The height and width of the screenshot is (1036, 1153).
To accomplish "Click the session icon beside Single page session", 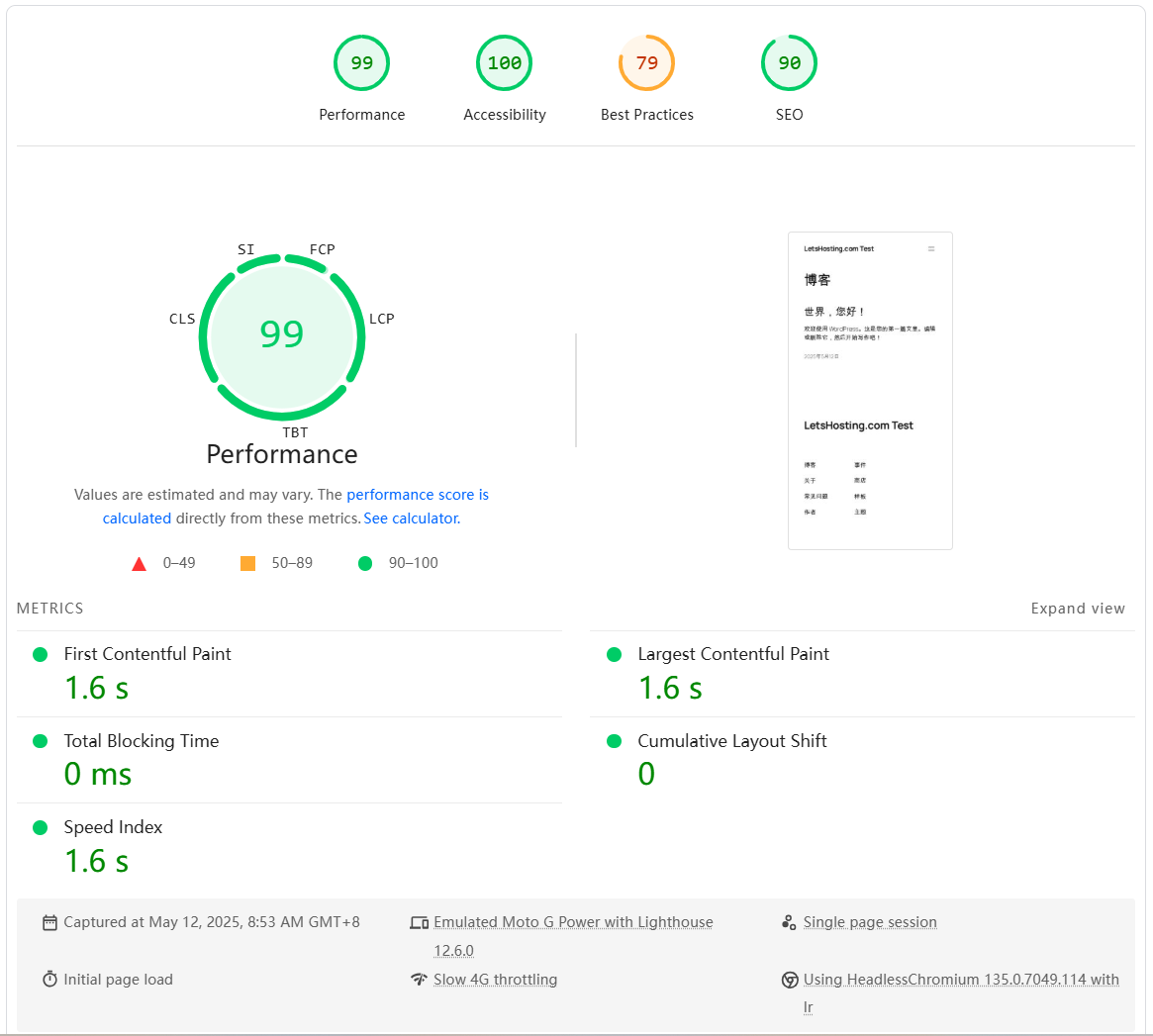I will pyautogui.click(x=789, y=923).
